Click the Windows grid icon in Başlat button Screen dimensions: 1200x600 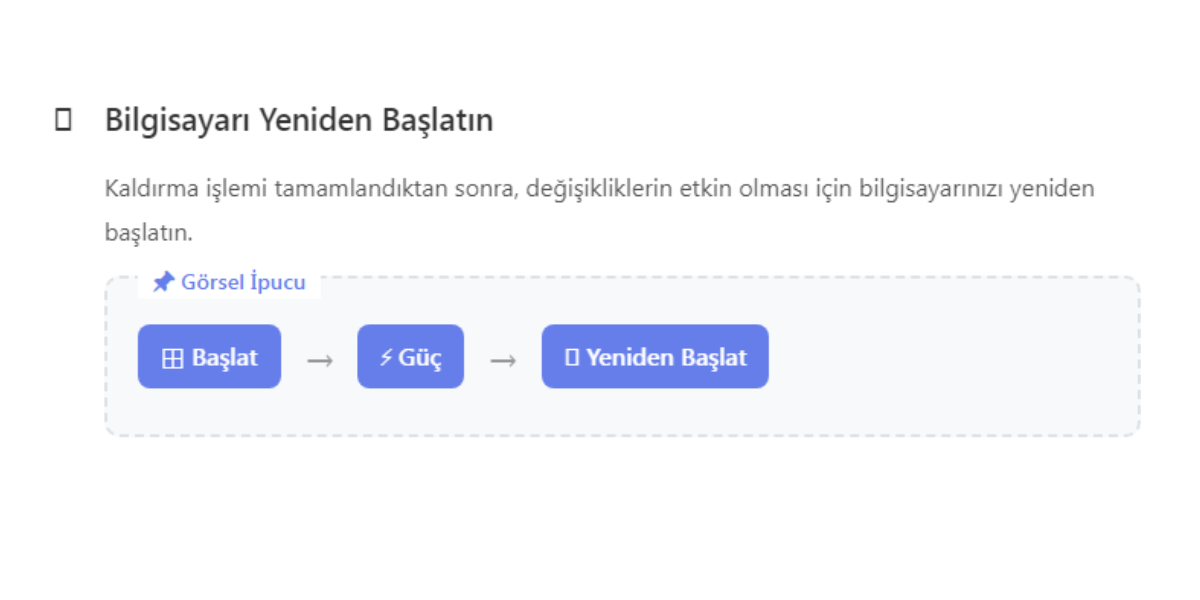tap(173, 358)
